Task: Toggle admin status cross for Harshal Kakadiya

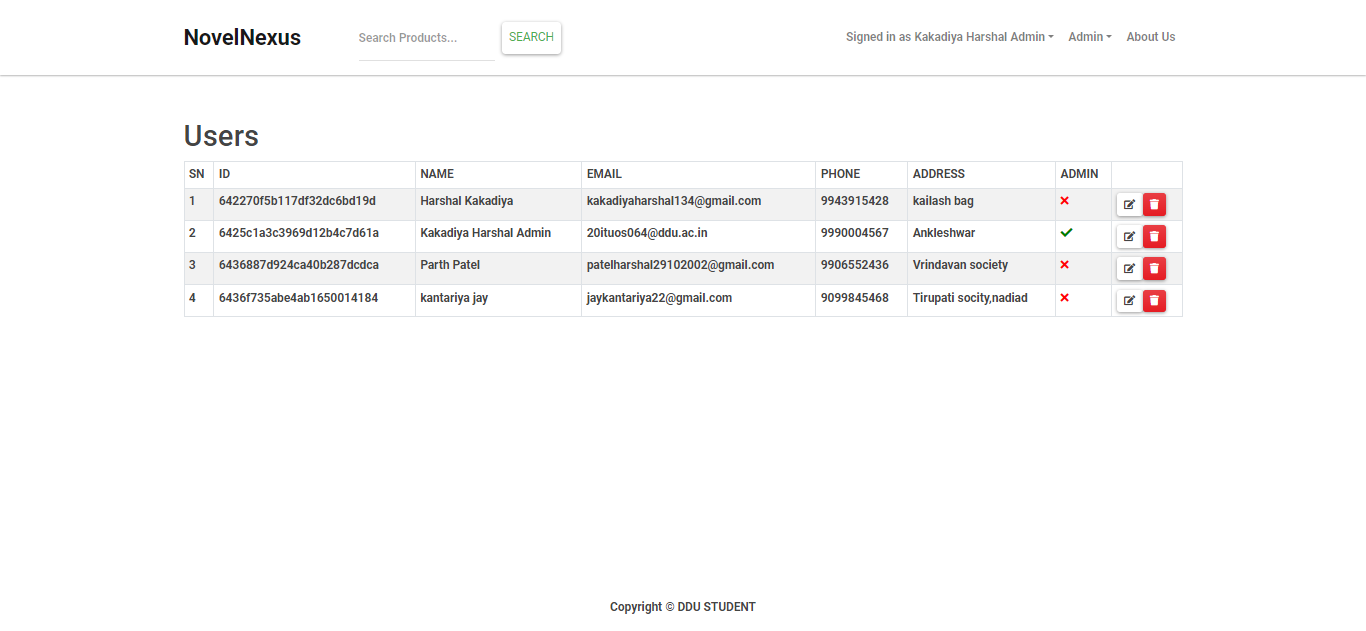Action: coord(1065,200)
